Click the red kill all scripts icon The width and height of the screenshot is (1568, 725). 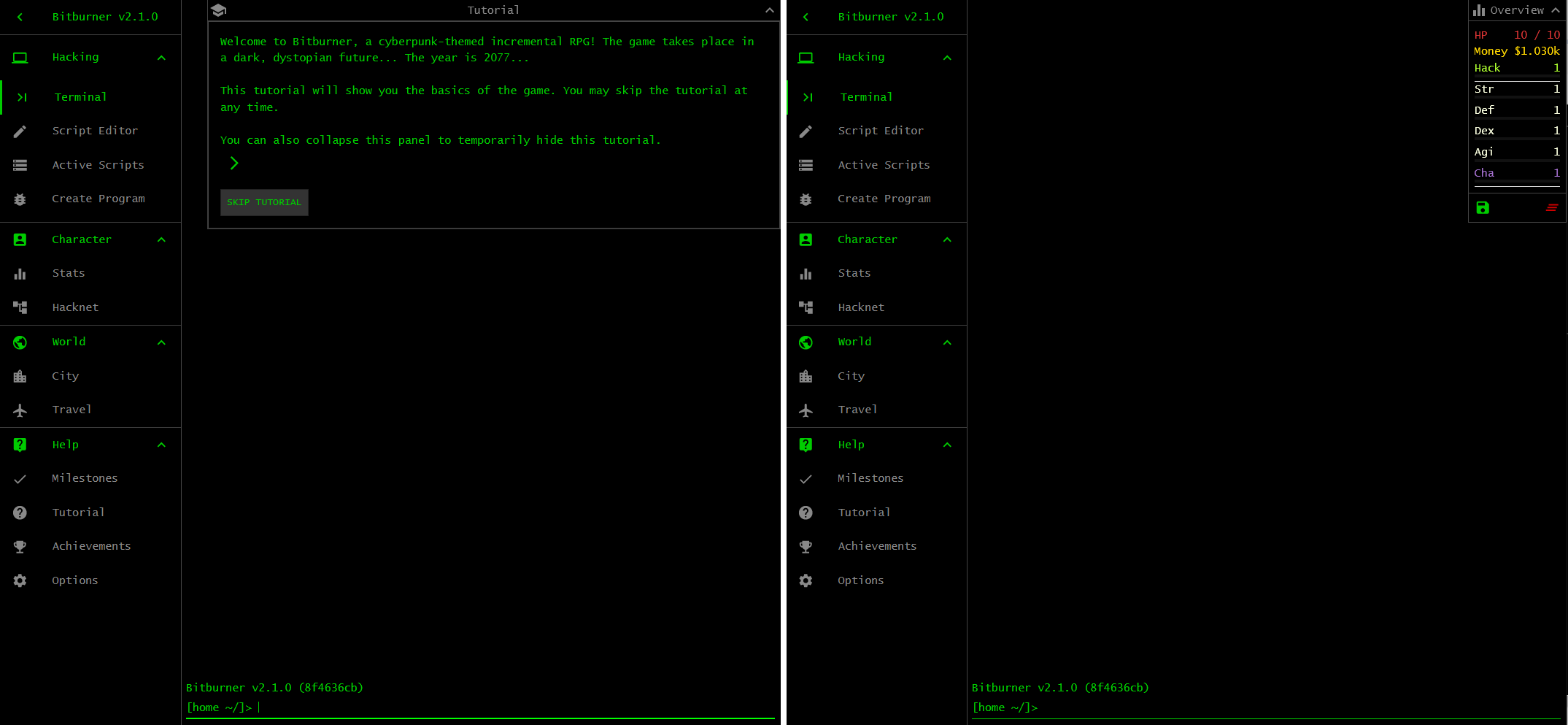pos(1551,208)
